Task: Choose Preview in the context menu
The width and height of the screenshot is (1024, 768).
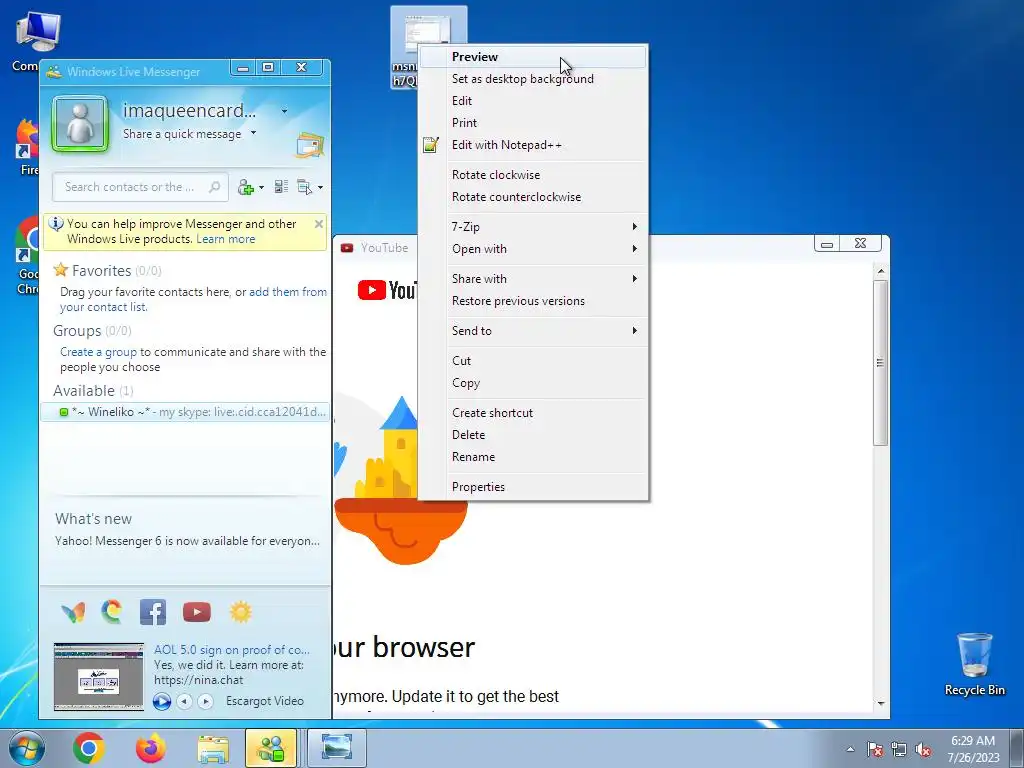Action: pos(533,57)
